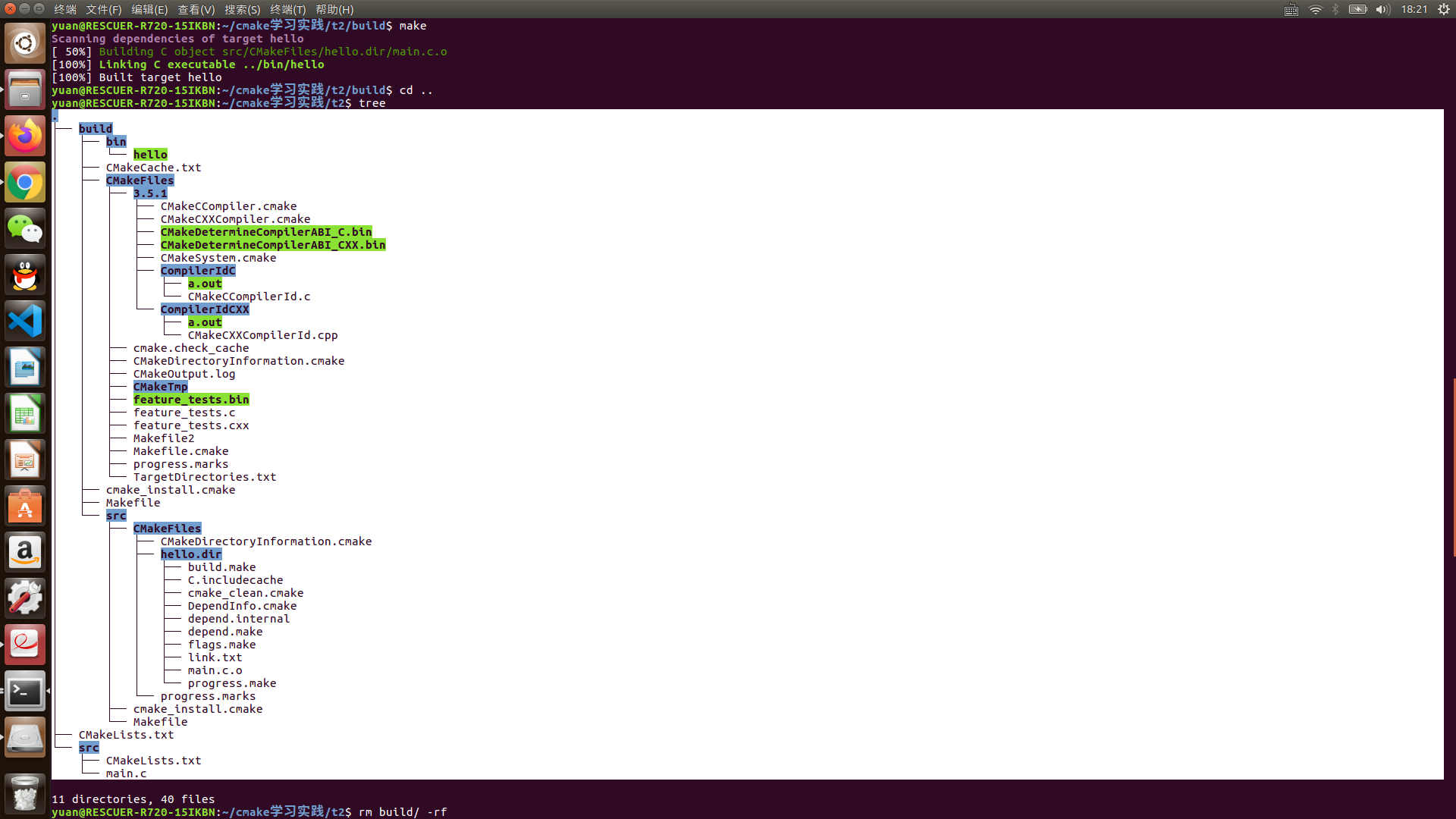The height and width of the screenshot is (819, 1456).
Task: Click the 'hello' executable under bin
Action: pyautogui.click(x=150, y=155)
